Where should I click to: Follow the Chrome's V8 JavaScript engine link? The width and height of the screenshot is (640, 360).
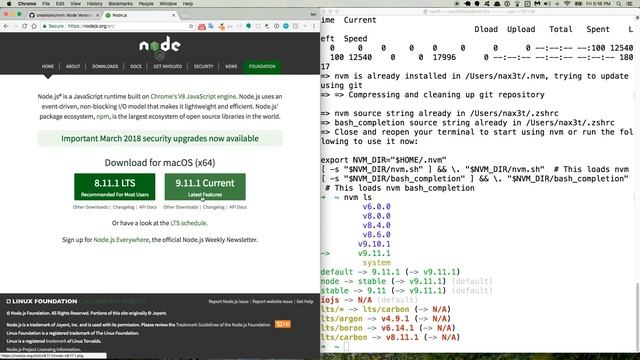(193, 96)
